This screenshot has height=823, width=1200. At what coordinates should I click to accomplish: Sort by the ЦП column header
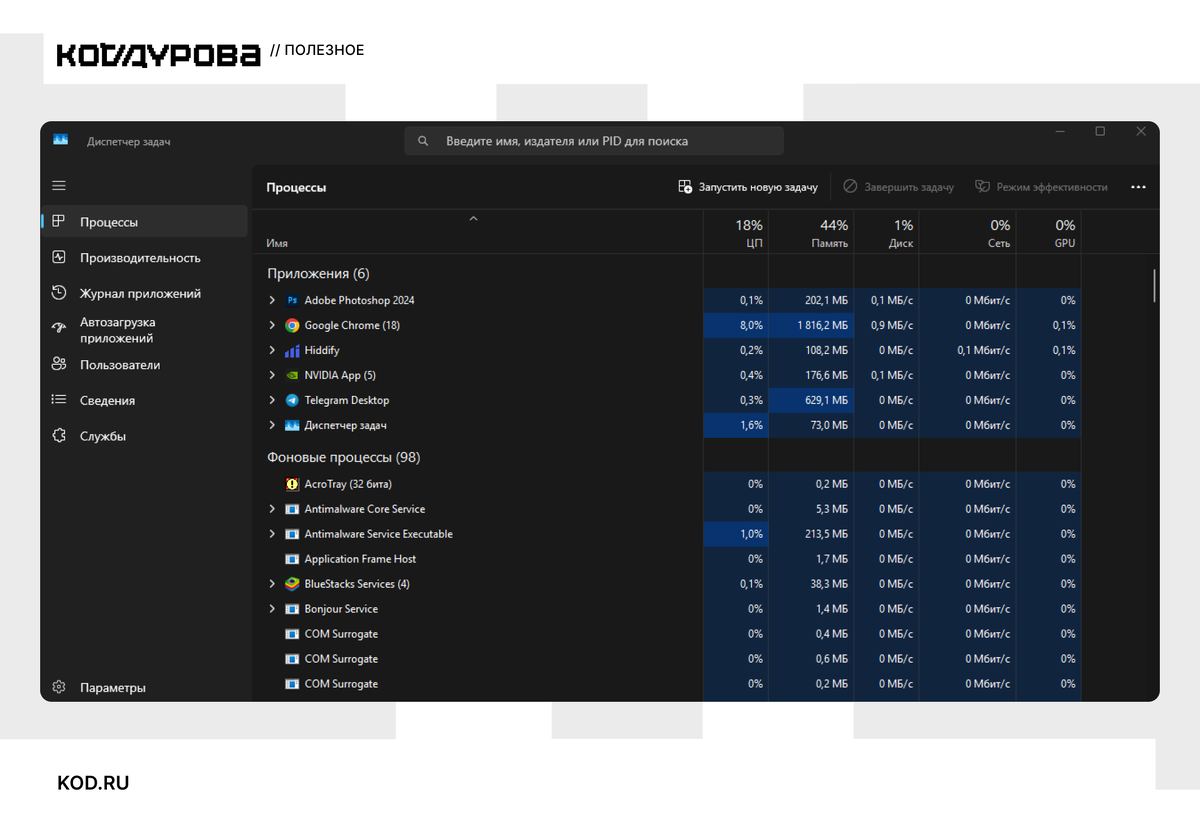(x=736, y=233)
